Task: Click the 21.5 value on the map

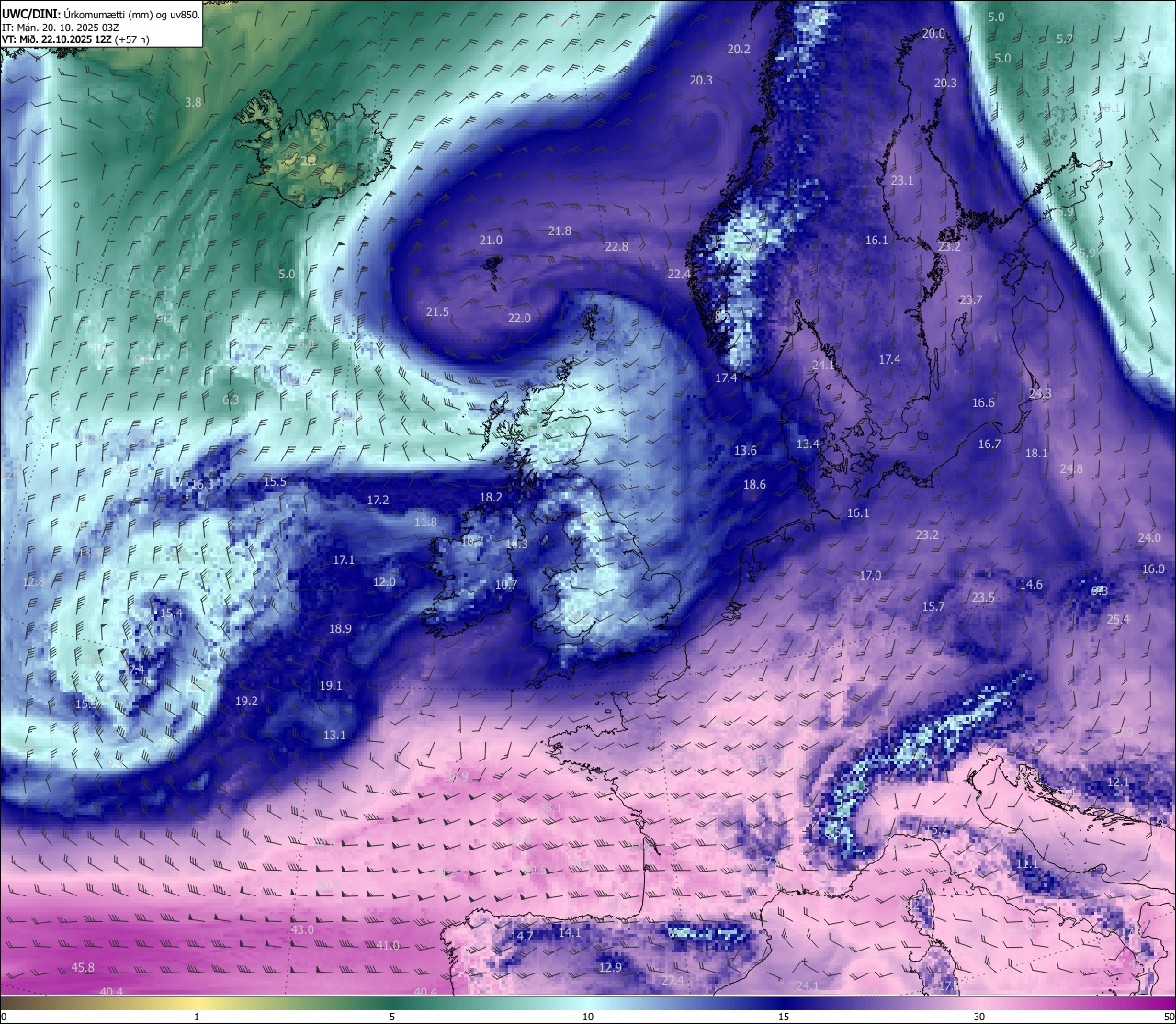Action: 437,312
